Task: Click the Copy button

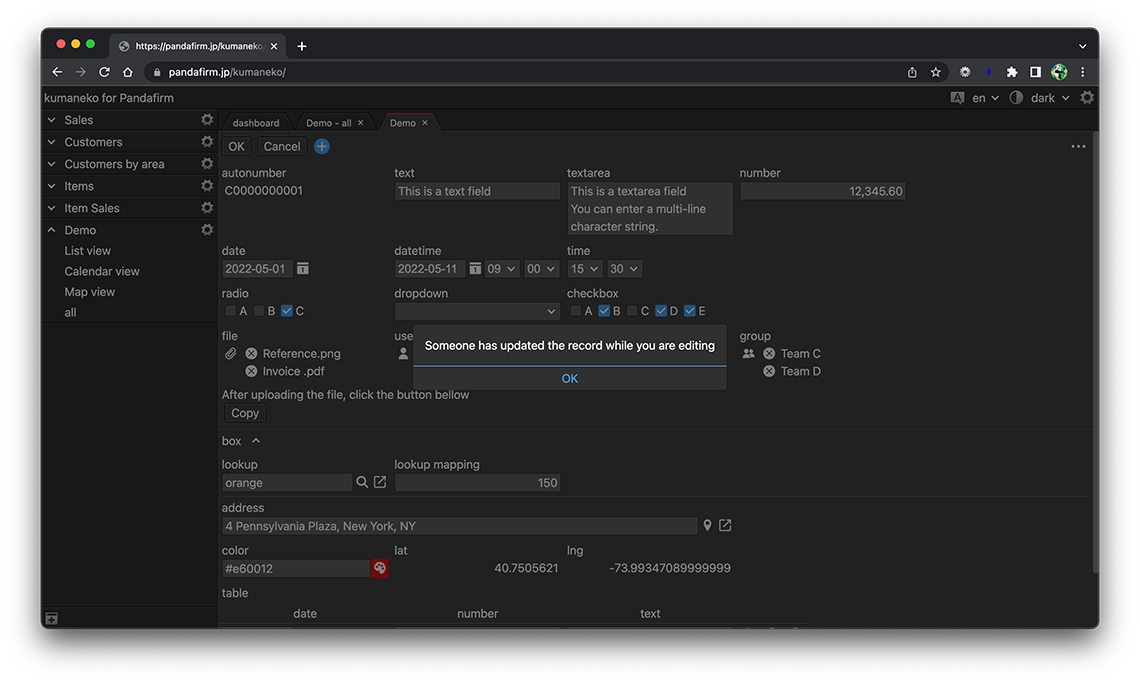Action: coord(245,413)
